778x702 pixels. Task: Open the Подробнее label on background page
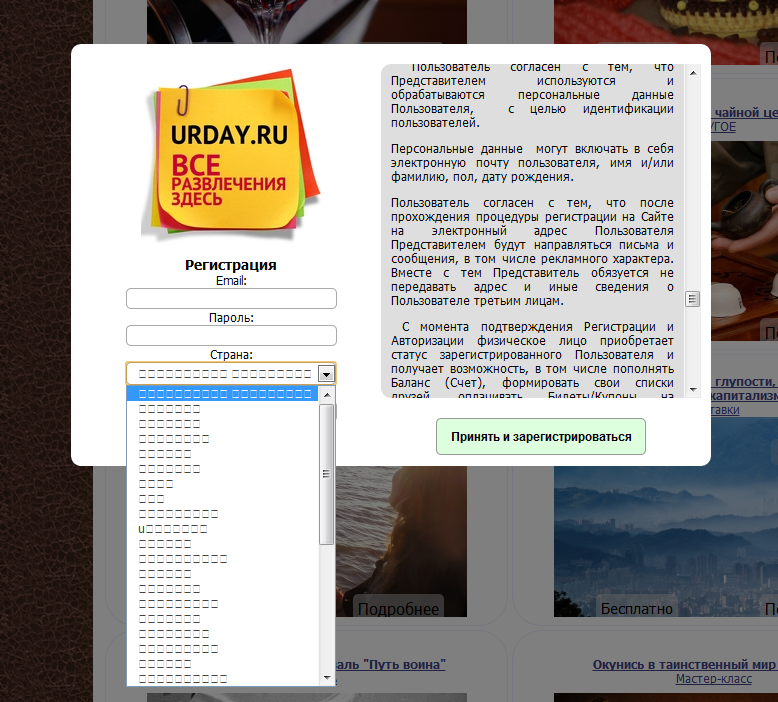tap(398, 609)
